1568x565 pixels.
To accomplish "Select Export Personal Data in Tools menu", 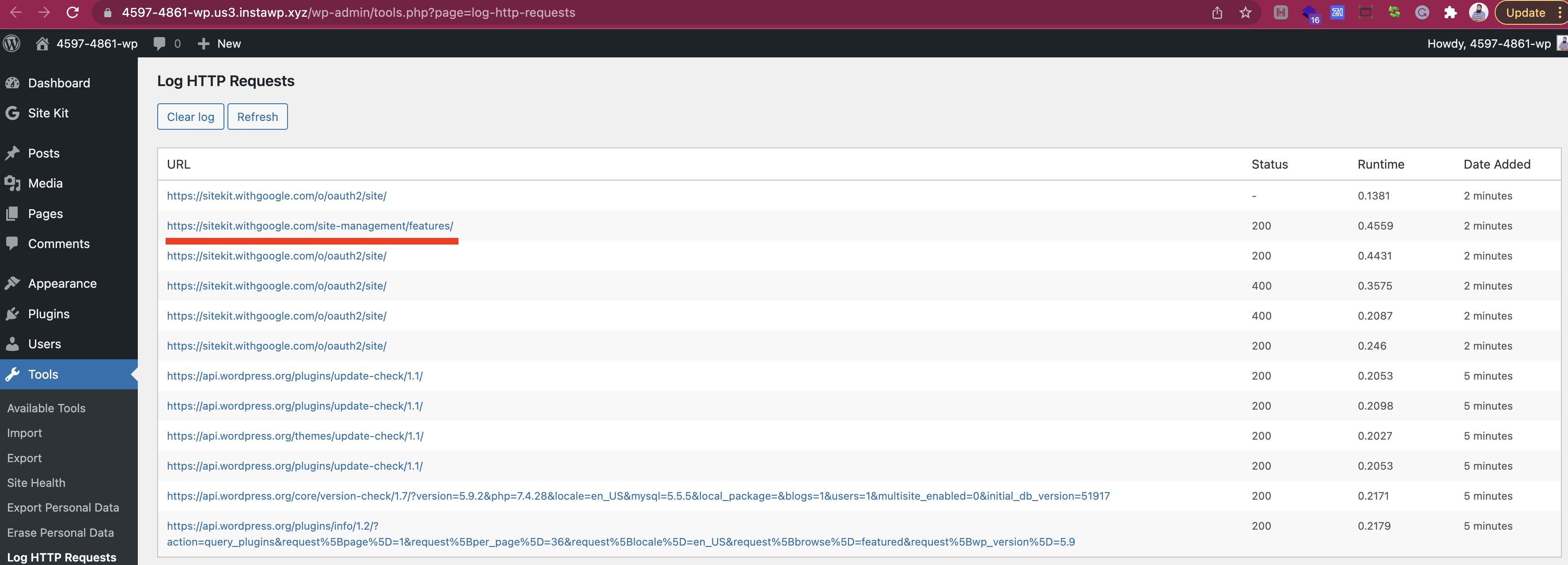I will [x=63, y=507].
